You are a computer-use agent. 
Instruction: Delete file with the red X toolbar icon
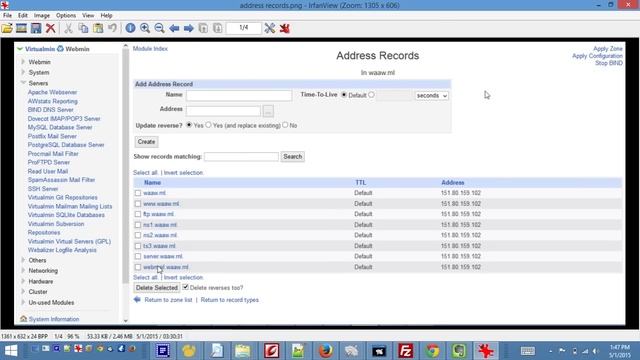coord(51,28)
